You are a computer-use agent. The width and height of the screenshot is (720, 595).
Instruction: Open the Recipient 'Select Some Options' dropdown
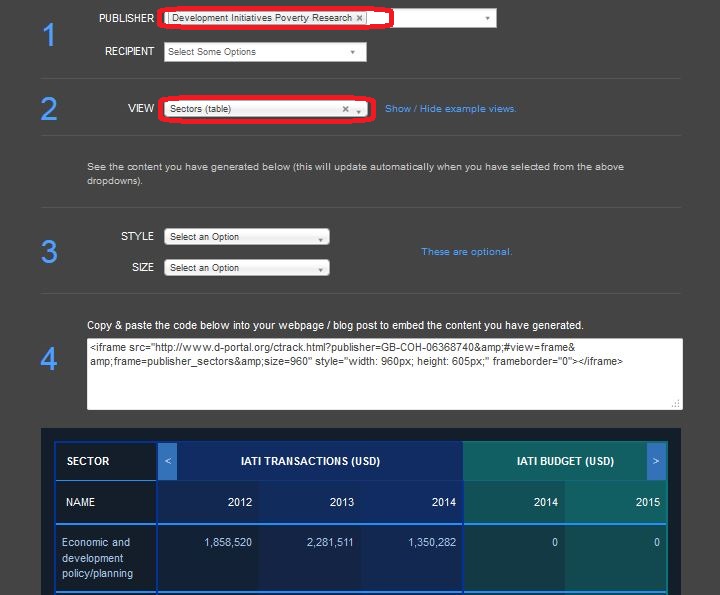265,52
